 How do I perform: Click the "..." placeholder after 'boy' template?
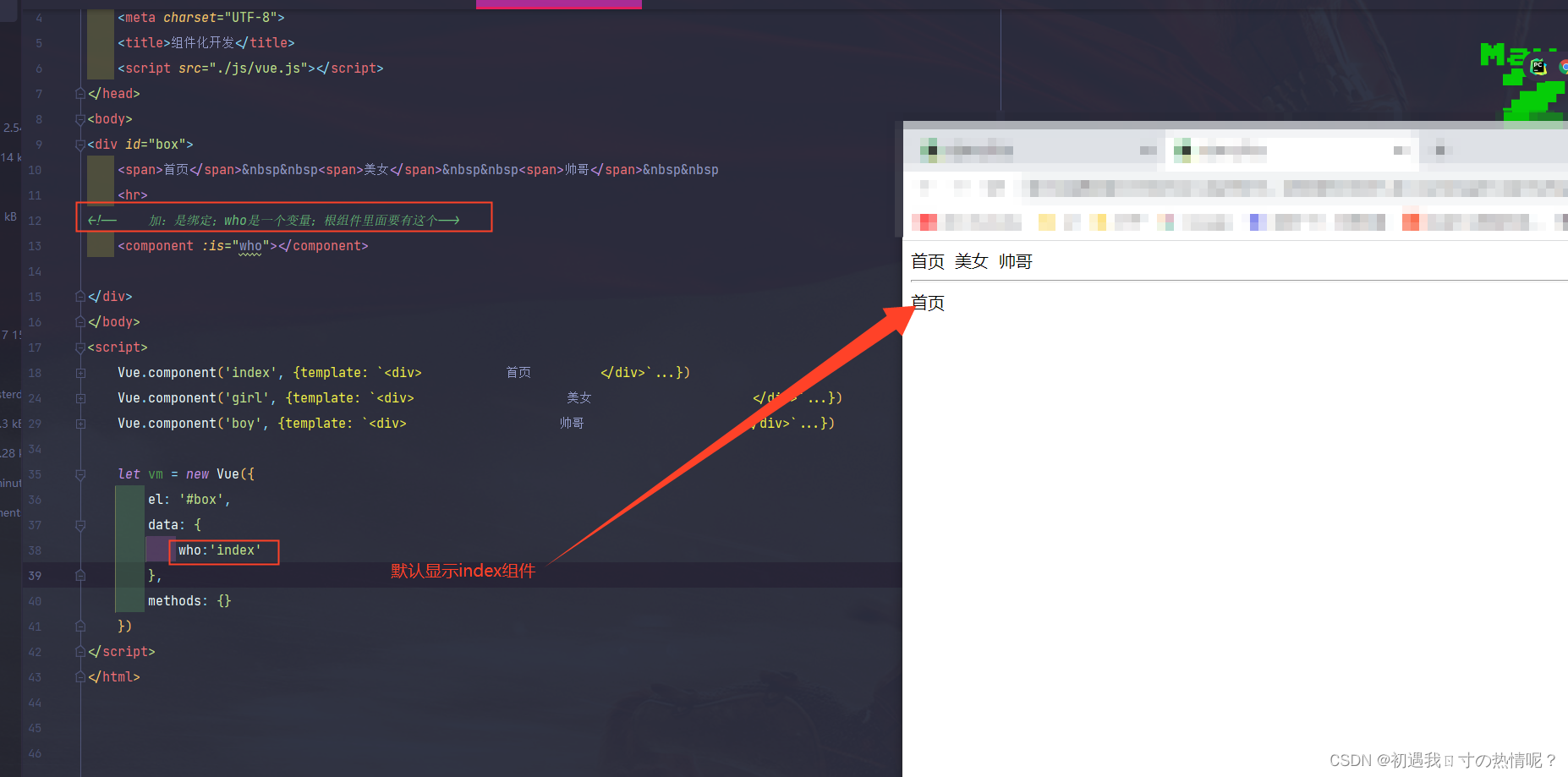pos(810,424)
